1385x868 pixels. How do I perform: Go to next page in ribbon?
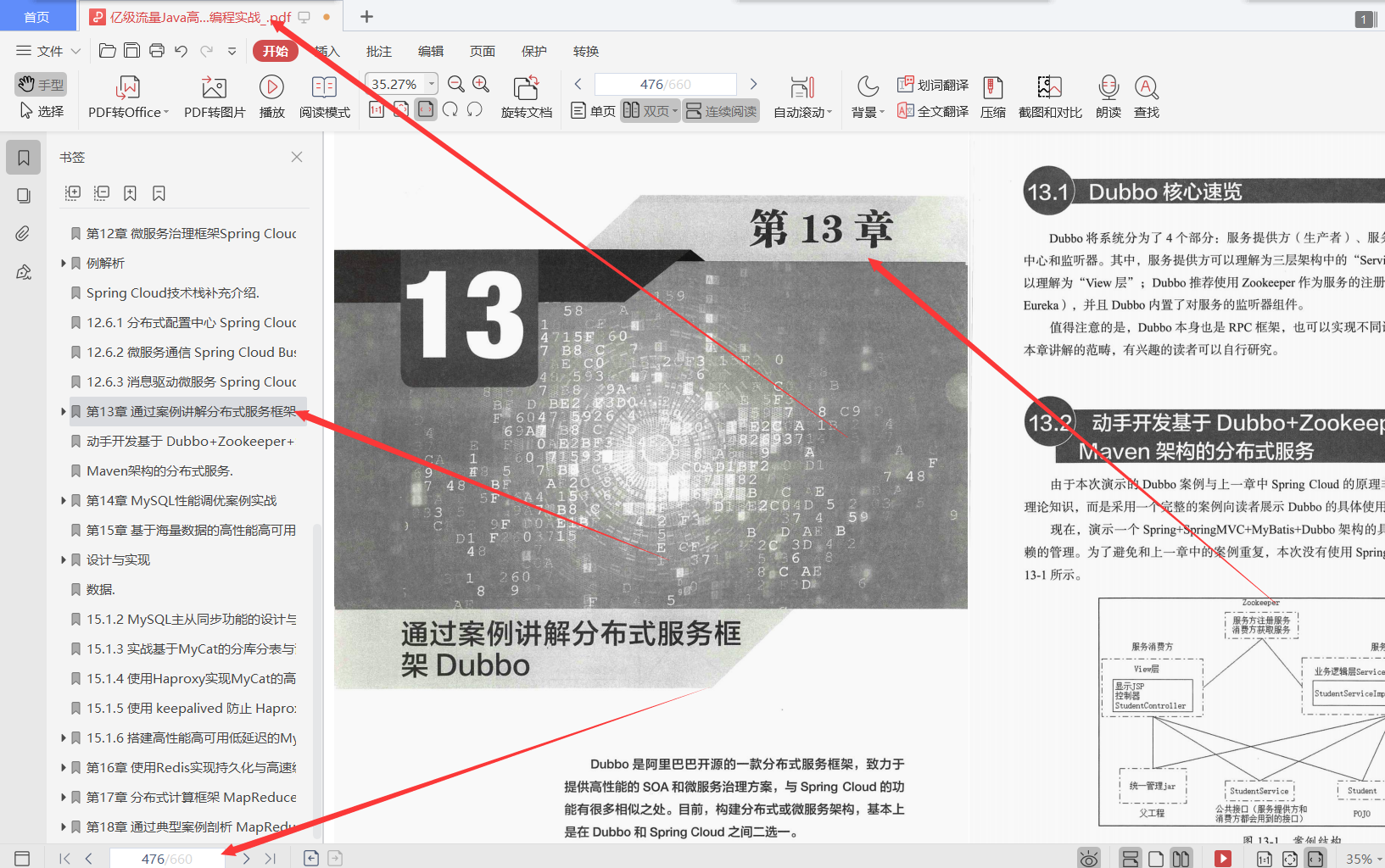pos(753,84)
